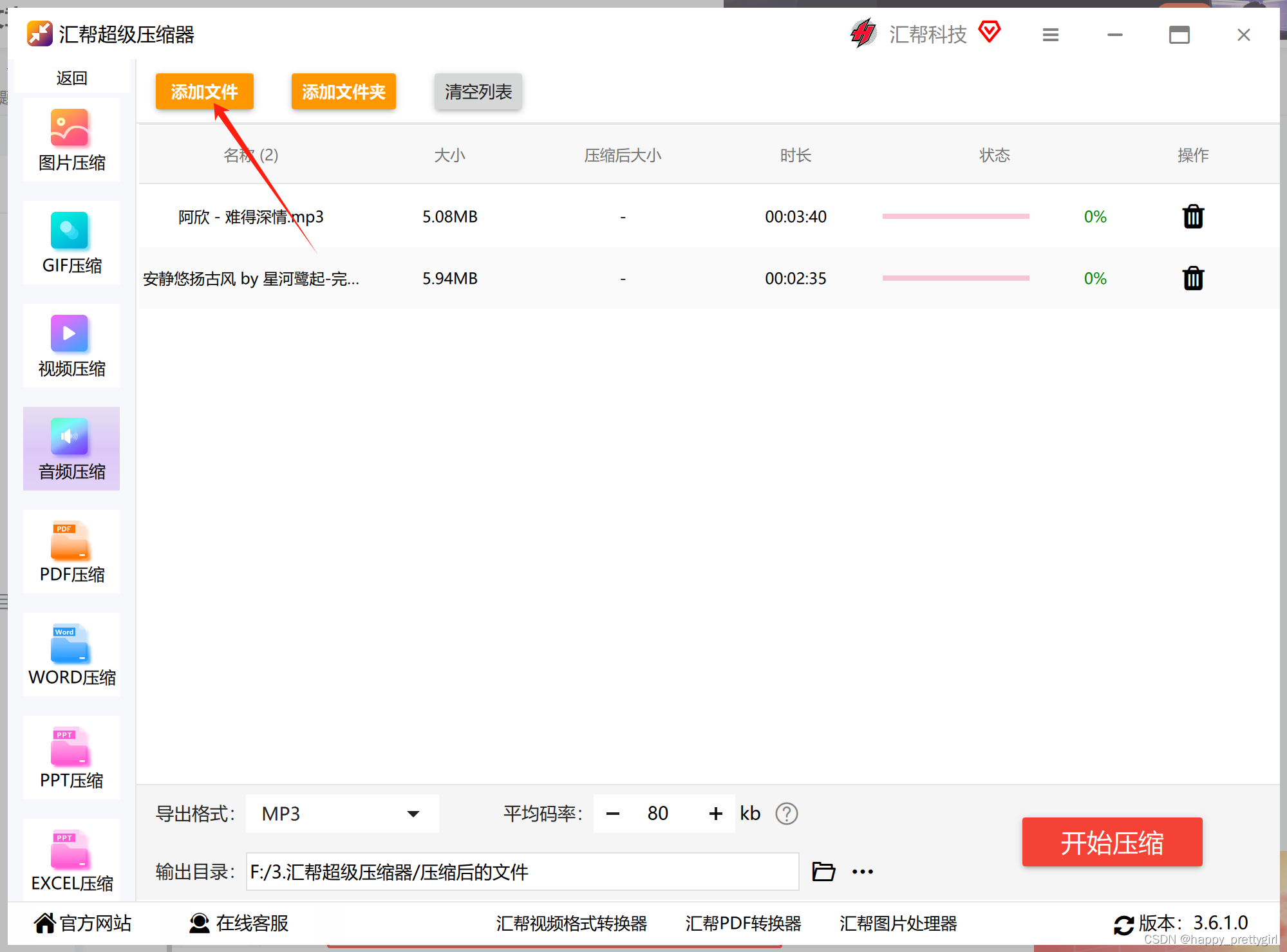This screenshot has width=1287, height=952.
Task: Switch to 视频压缩 video compression
Action: [71, 346]
